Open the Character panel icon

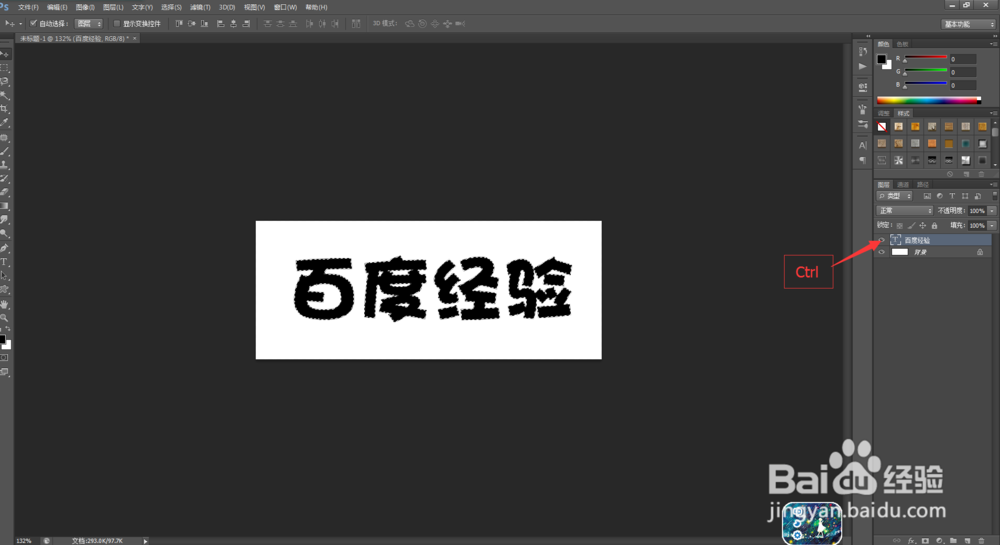click(x=863, y=145)
